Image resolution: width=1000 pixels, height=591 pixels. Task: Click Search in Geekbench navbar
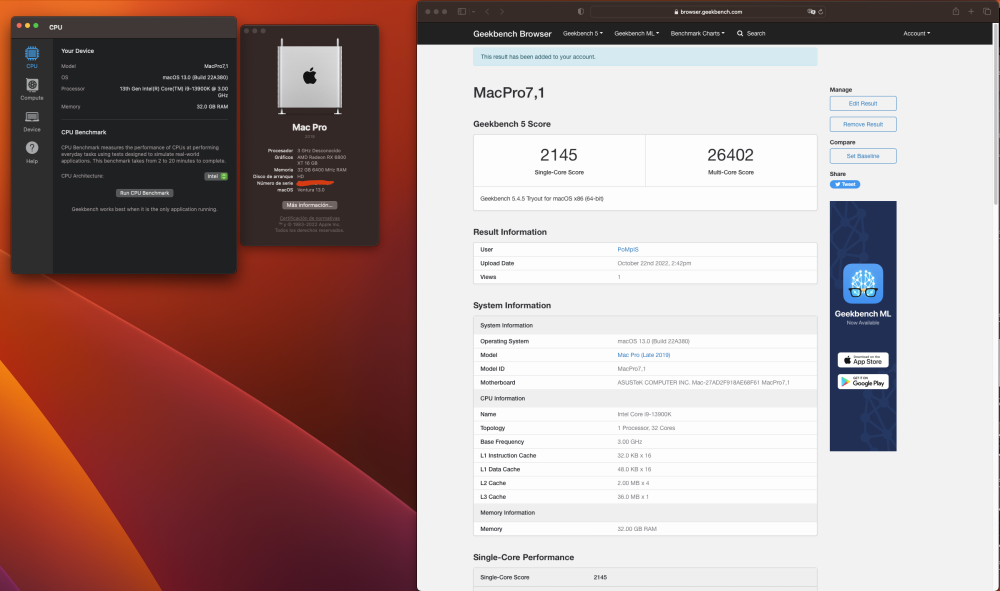point(751,33)
